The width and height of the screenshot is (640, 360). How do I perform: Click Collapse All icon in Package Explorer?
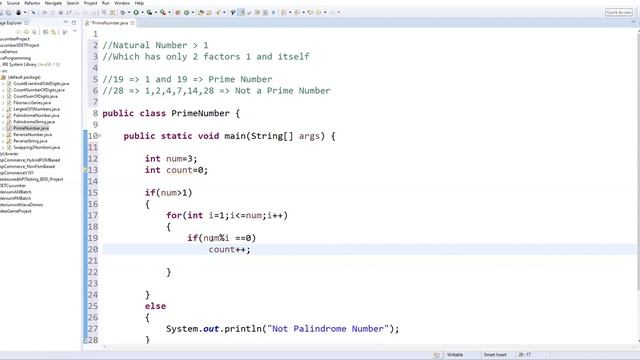(x=45, y=32)
